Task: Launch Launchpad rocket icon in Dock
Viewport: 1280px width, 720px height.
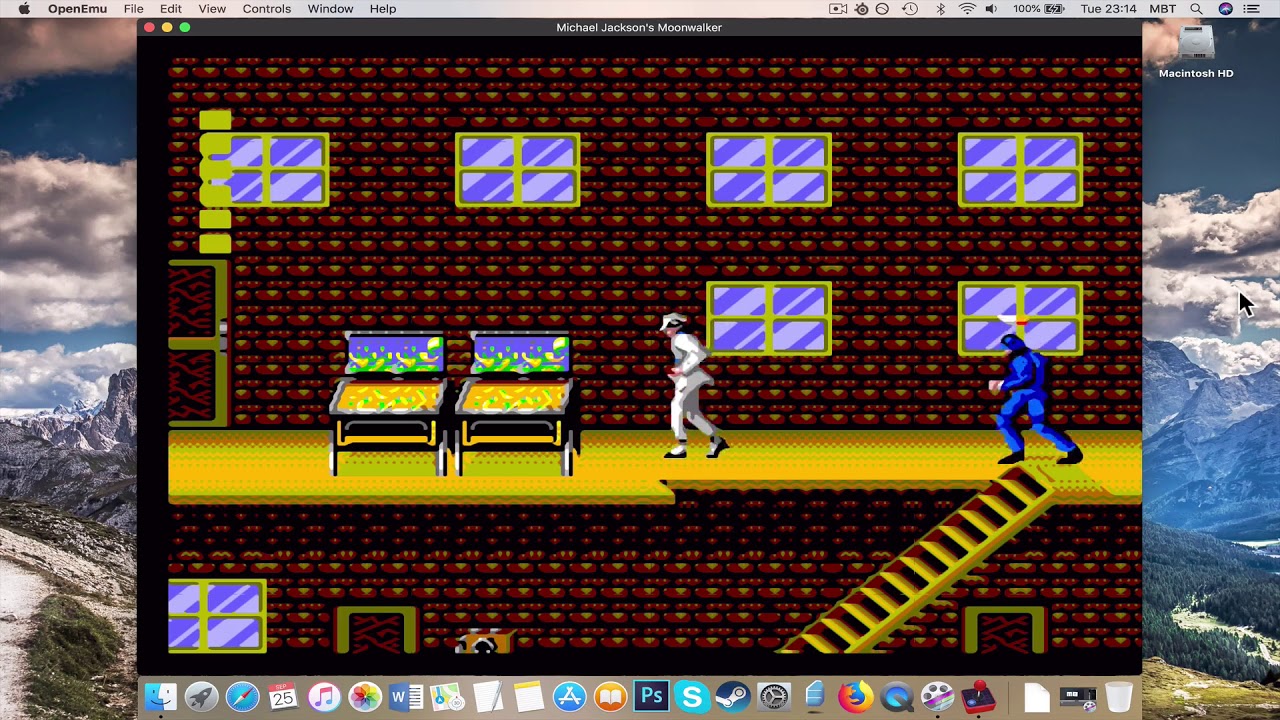Action: tap(201, 697)
